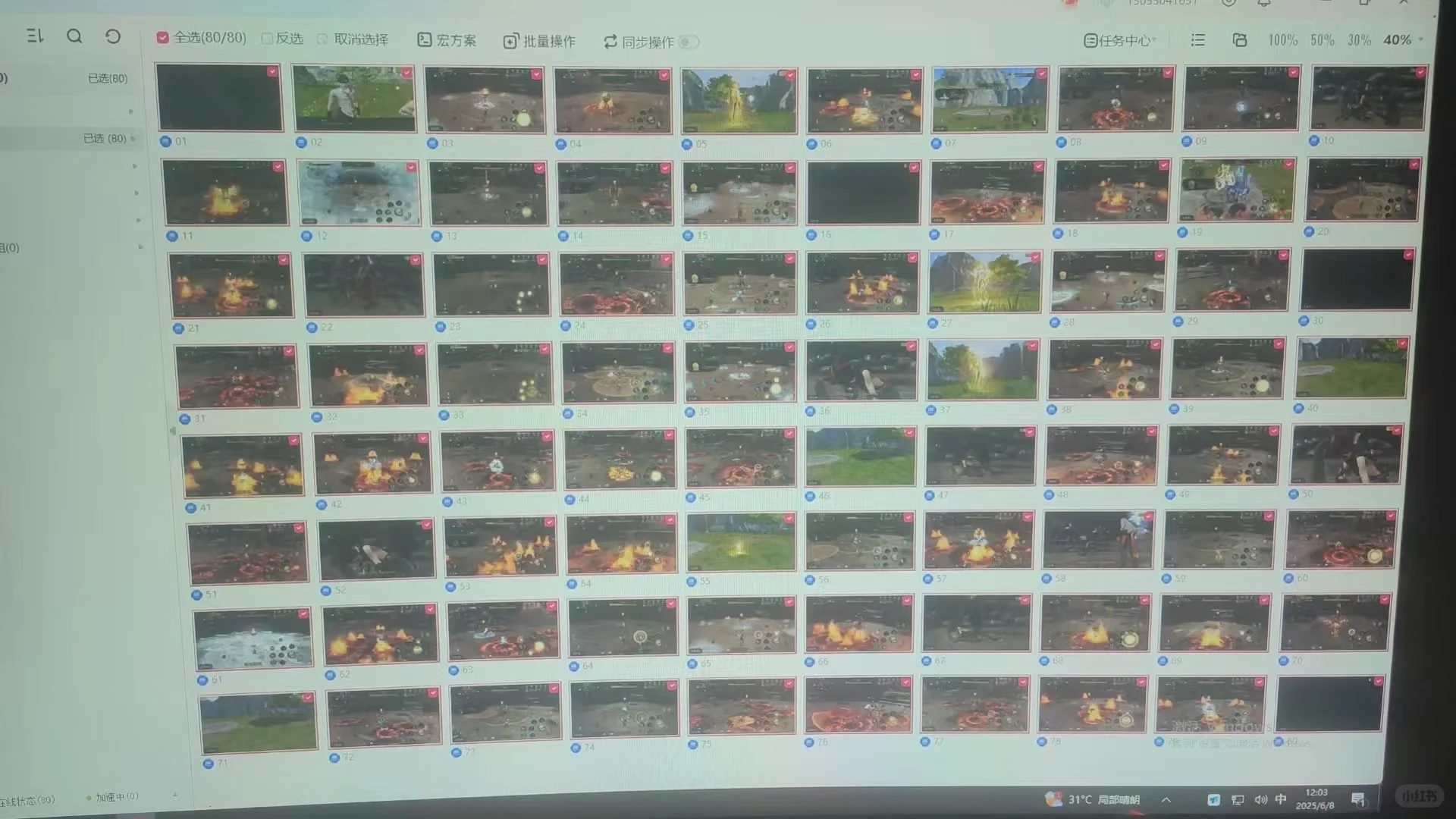Switch to list view icon
Screen dimensions: 1456x819
(1198, 40)
